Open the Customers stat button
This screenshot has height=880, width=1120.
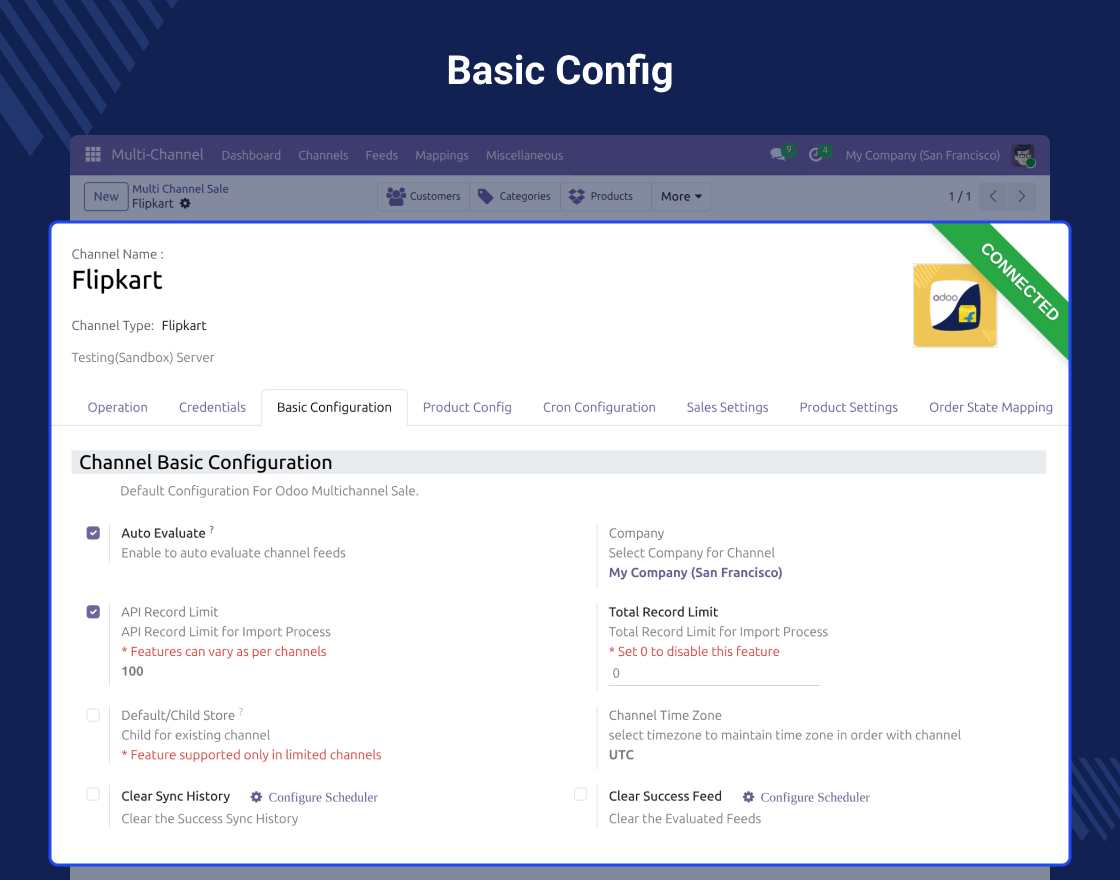coord(424,196)
